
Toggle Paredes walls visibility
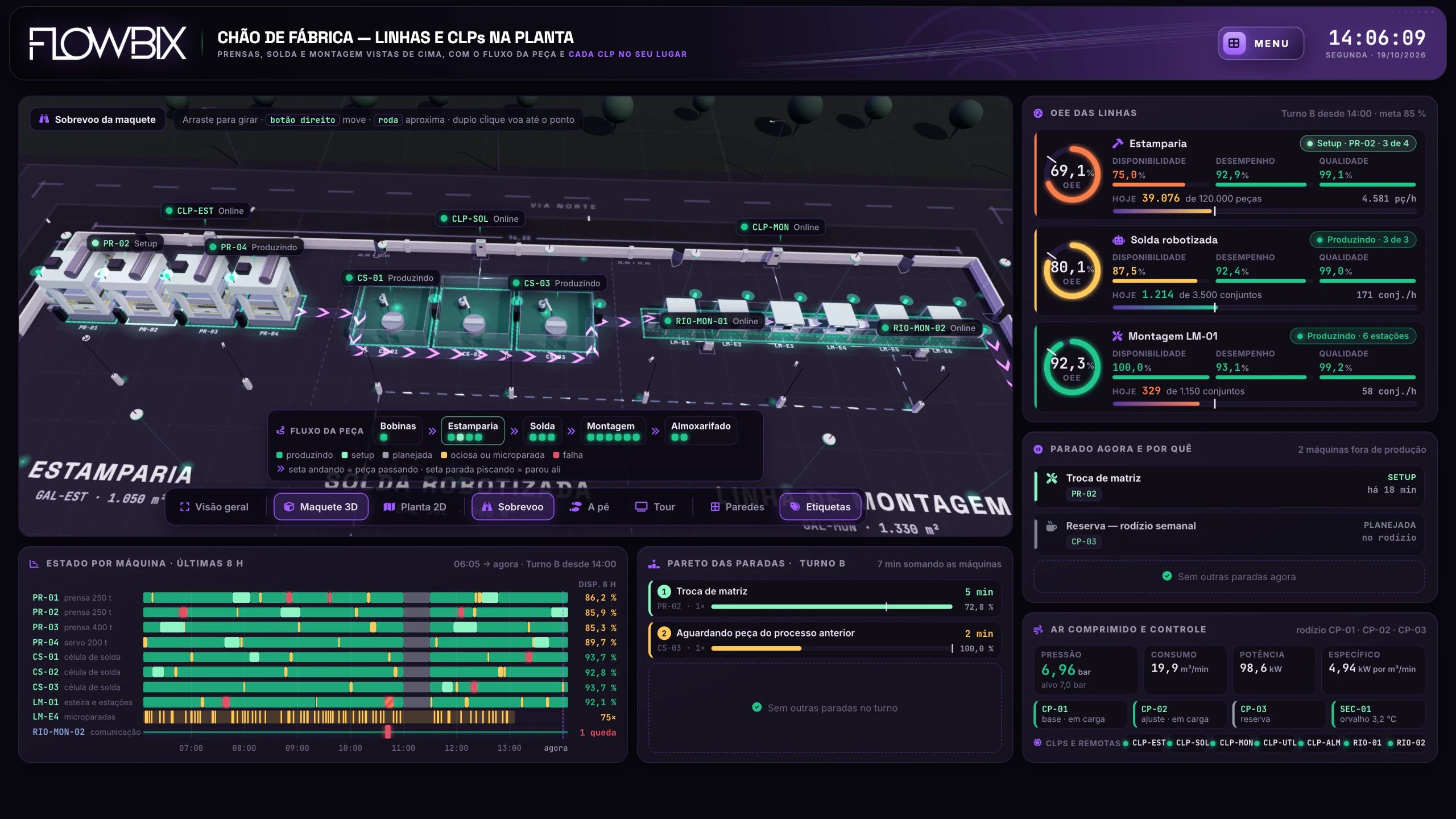(737, 507)
